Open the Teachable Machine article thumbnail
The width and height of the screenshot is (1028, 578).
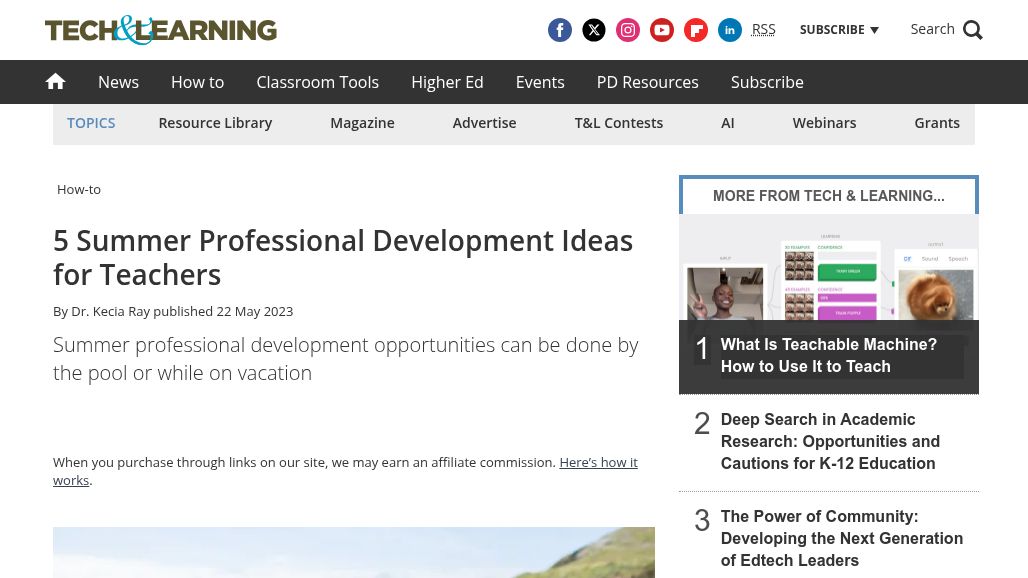(x=829, y=267)
